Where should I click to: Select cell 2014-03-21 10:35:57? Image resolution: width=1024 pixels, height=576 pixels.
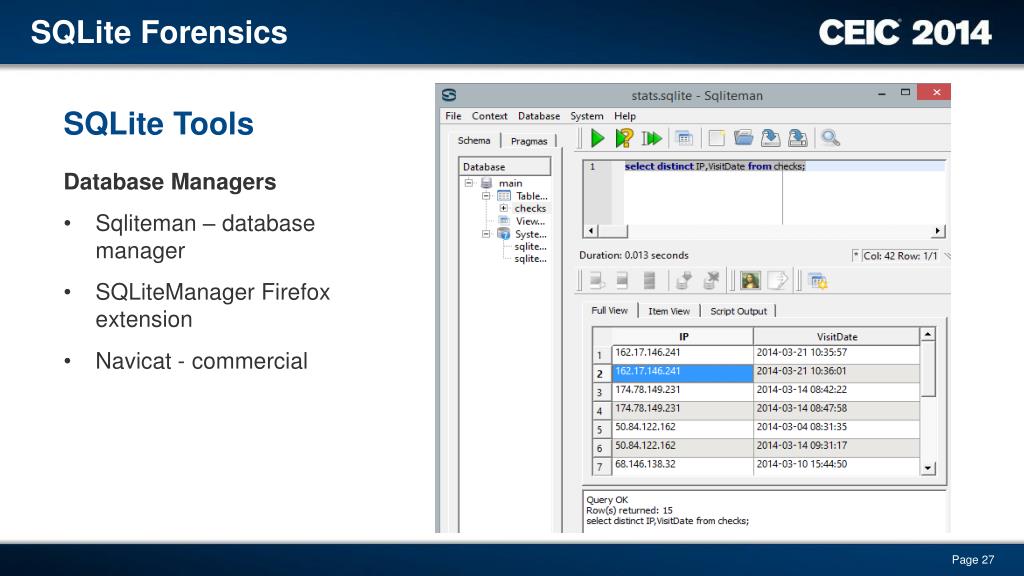836,353
